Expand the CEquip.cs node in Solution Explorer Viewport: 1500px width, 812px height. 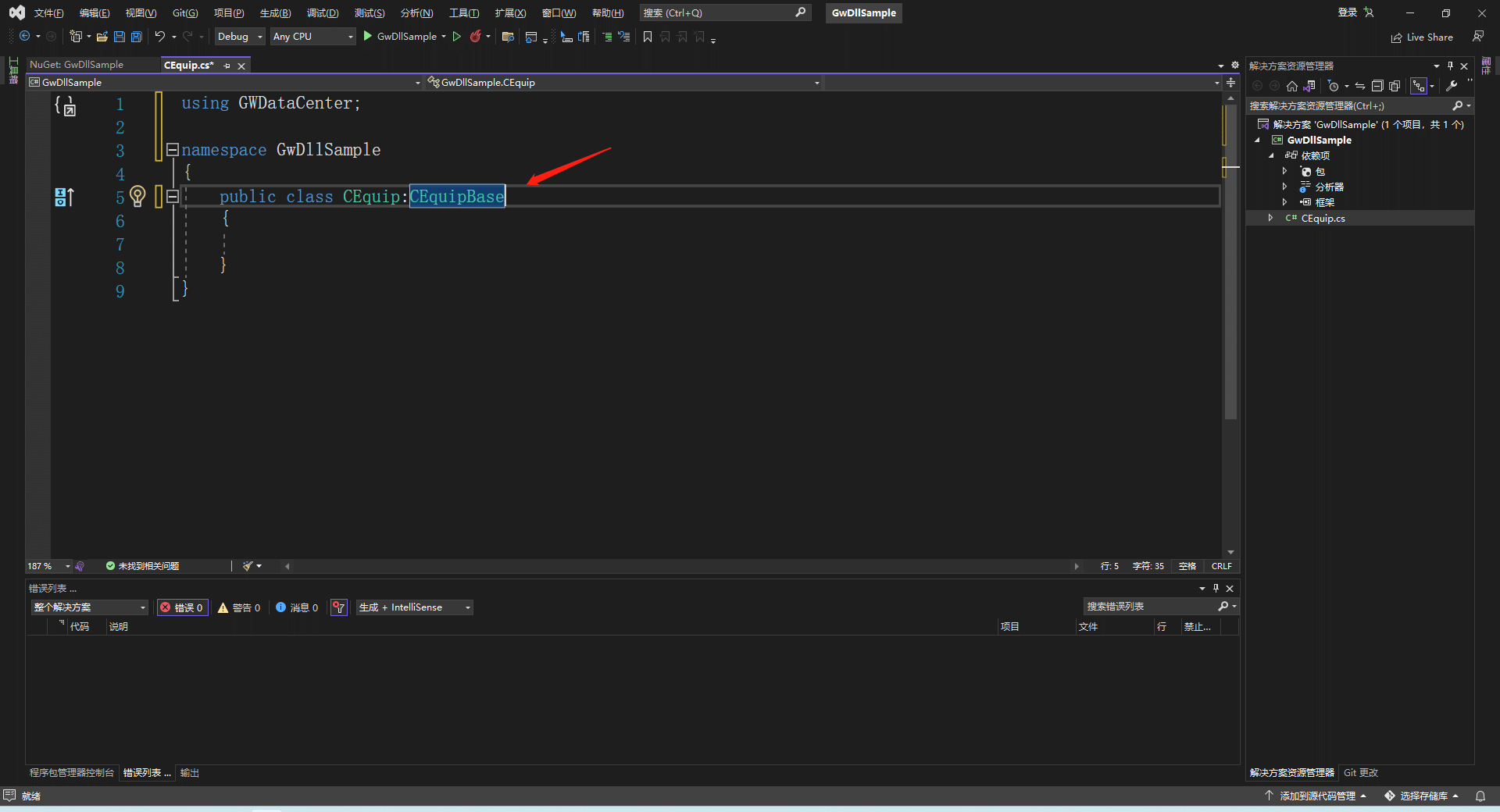(1270, 219)
